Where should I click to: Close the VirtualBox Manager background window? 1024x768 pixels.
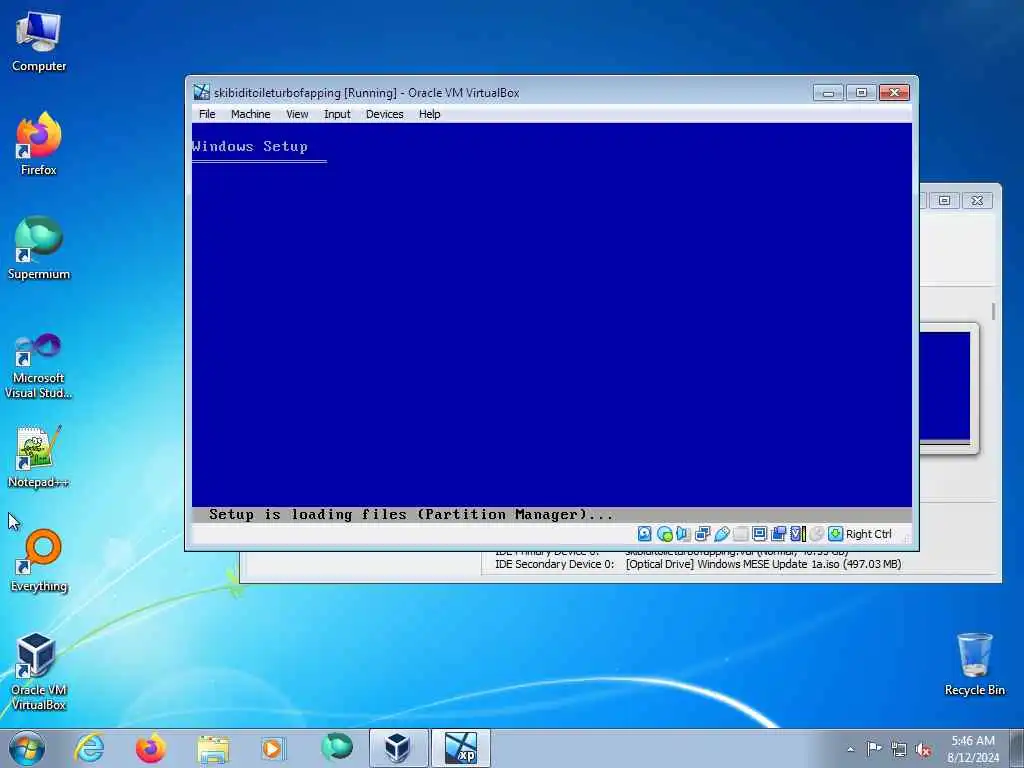click(x=977, y=200)
